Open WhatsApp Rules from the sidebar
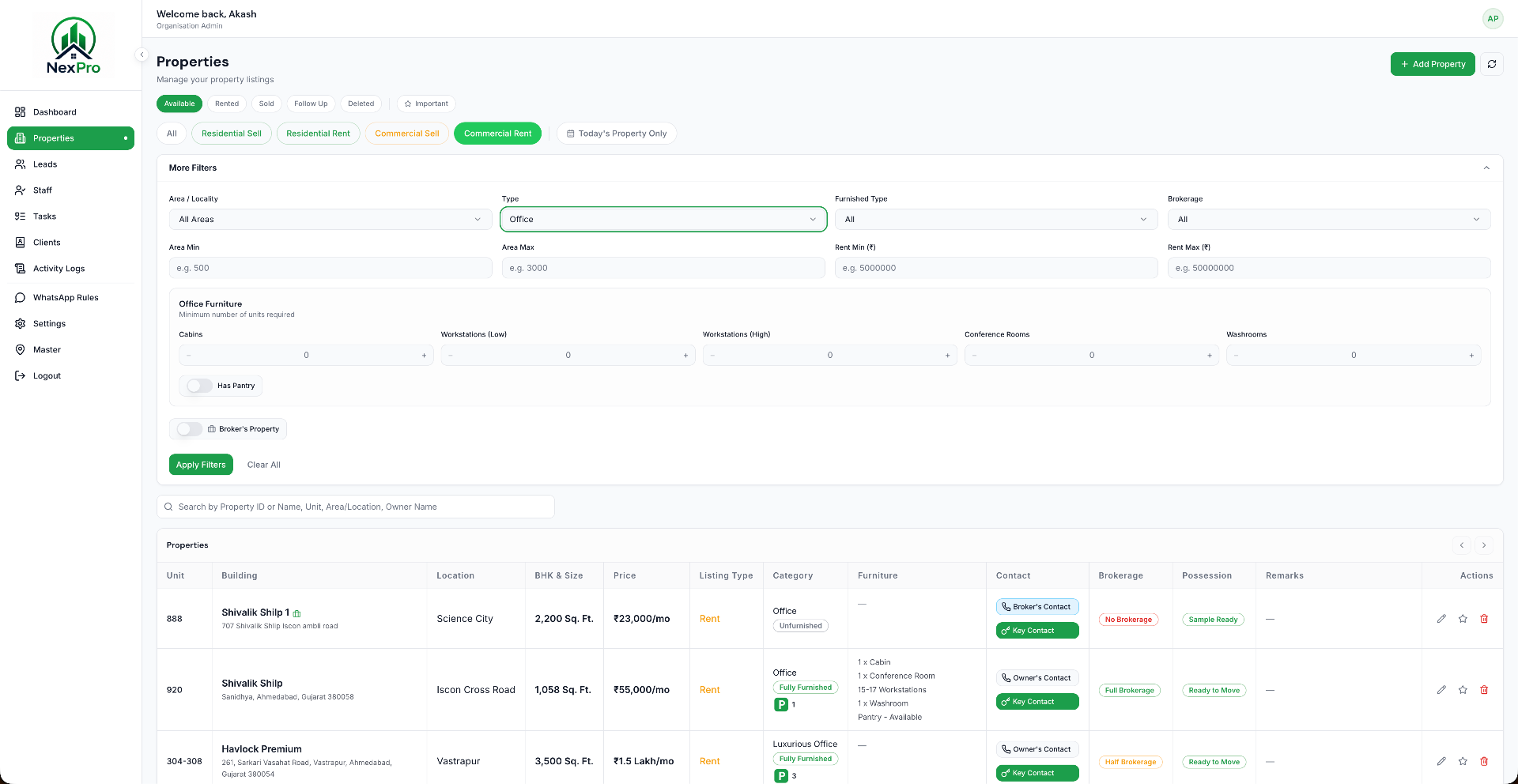 [x=70, y=298]
